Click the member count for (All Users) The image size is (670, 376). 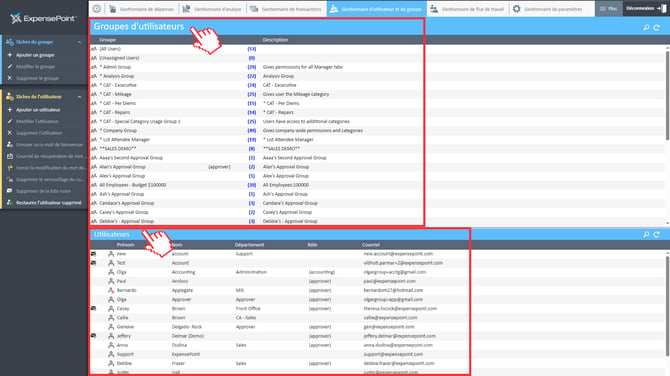[x=252, y=49]
